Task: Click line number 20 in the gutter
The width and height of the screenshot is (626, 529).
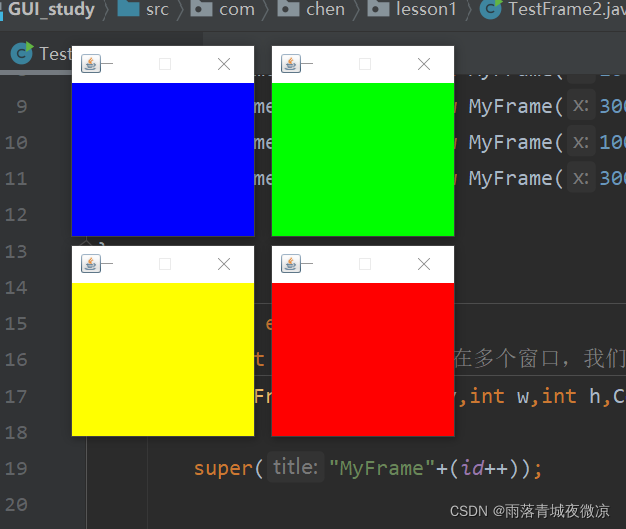Action: tap(16, 505)
